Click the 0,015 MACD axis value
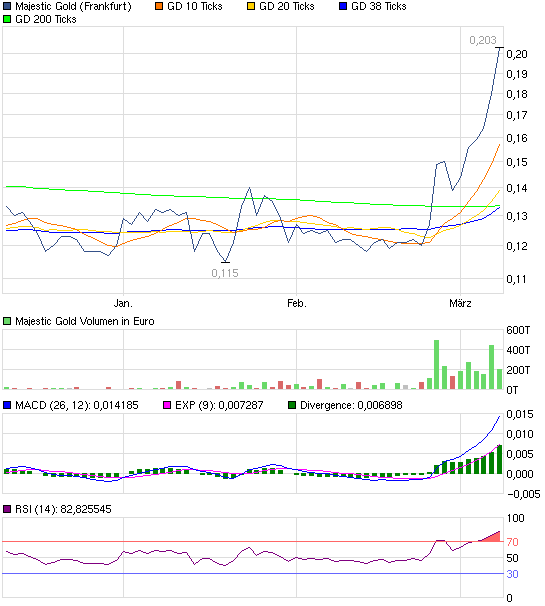This screenshot has width=545, height=606. [520, 414]
